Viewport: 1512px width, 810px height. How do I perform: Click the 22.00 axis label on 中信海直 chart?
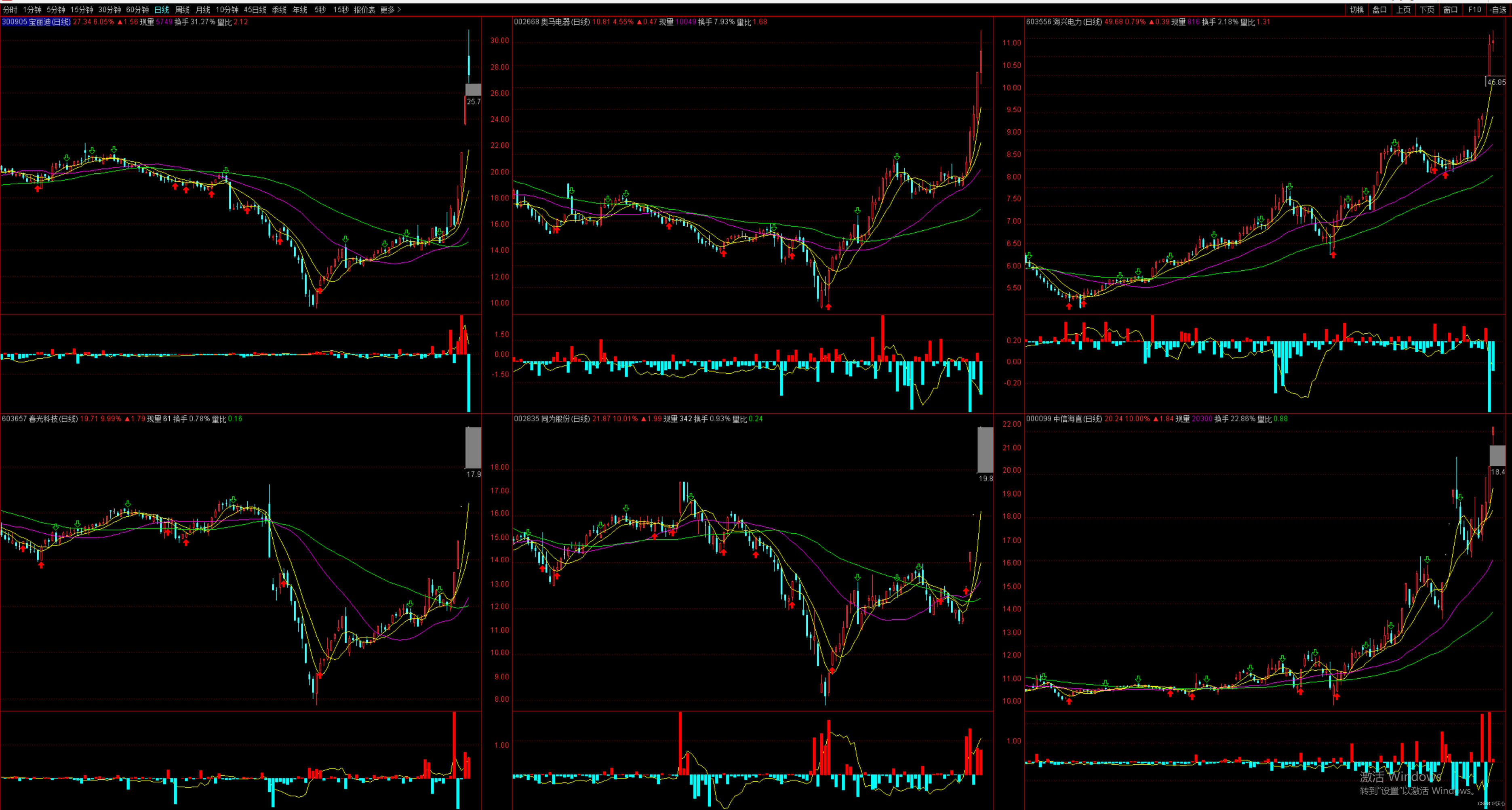pyautogui.click(x=1012, y=424)
